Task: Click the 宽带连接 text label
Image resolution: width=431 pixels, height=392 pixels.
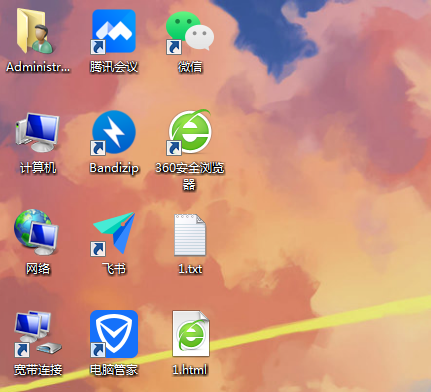Action: (38, 370)
